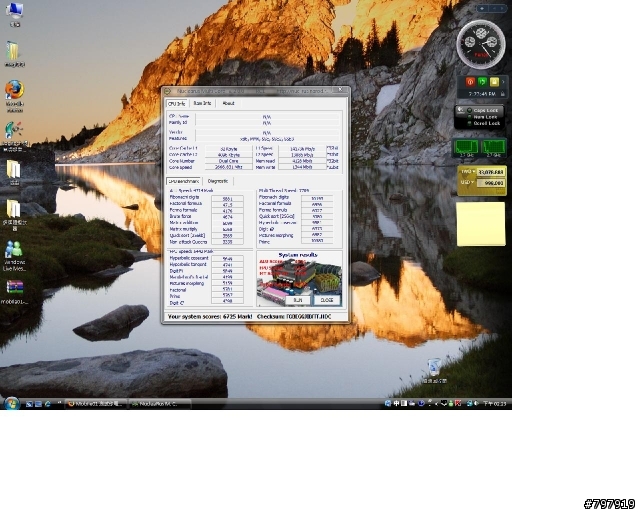
Task: Select the Diagnostic tab
Action: (218, 181)
